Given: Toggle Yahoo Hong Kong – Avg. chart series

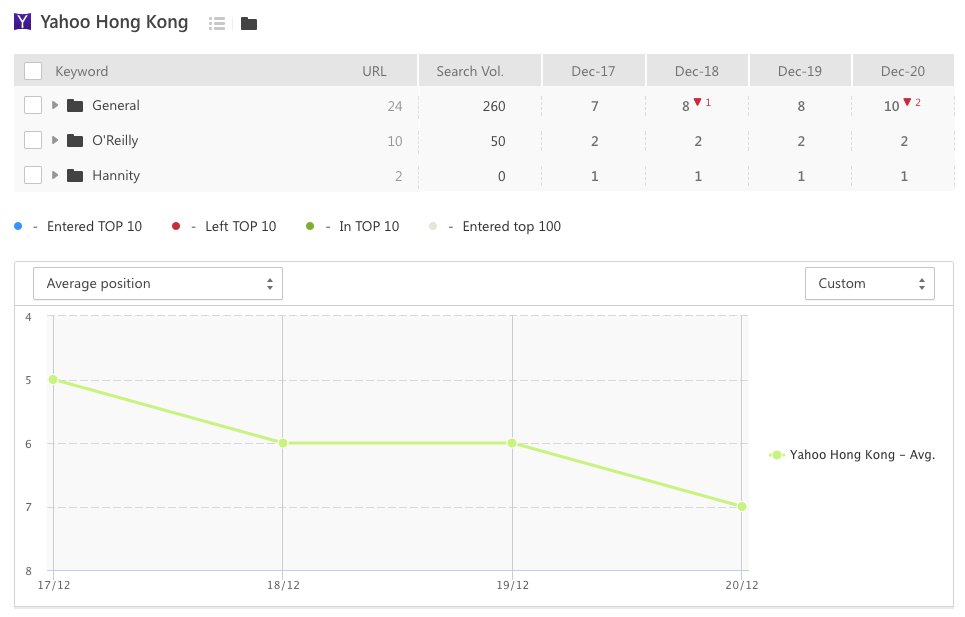Looking at the screenshot, I should (852, 455).
